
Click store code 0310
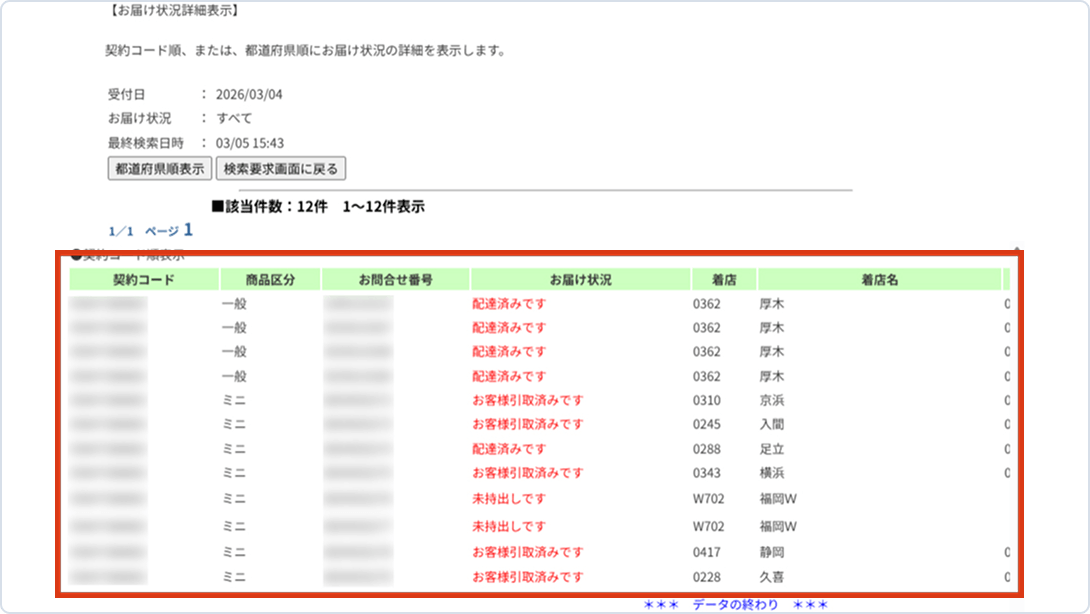pos(706,401)
